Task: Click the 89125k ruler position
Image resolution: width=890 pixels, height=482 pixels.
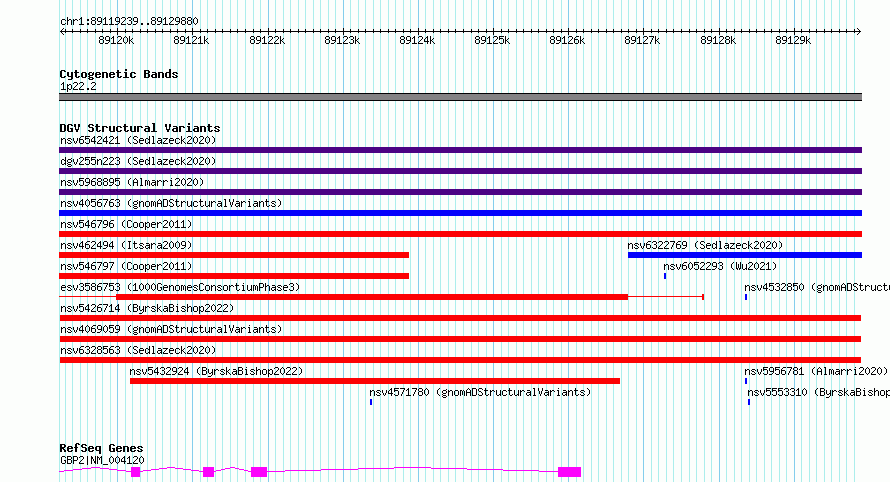Action: pyautogui.click(x=492, y=40)
